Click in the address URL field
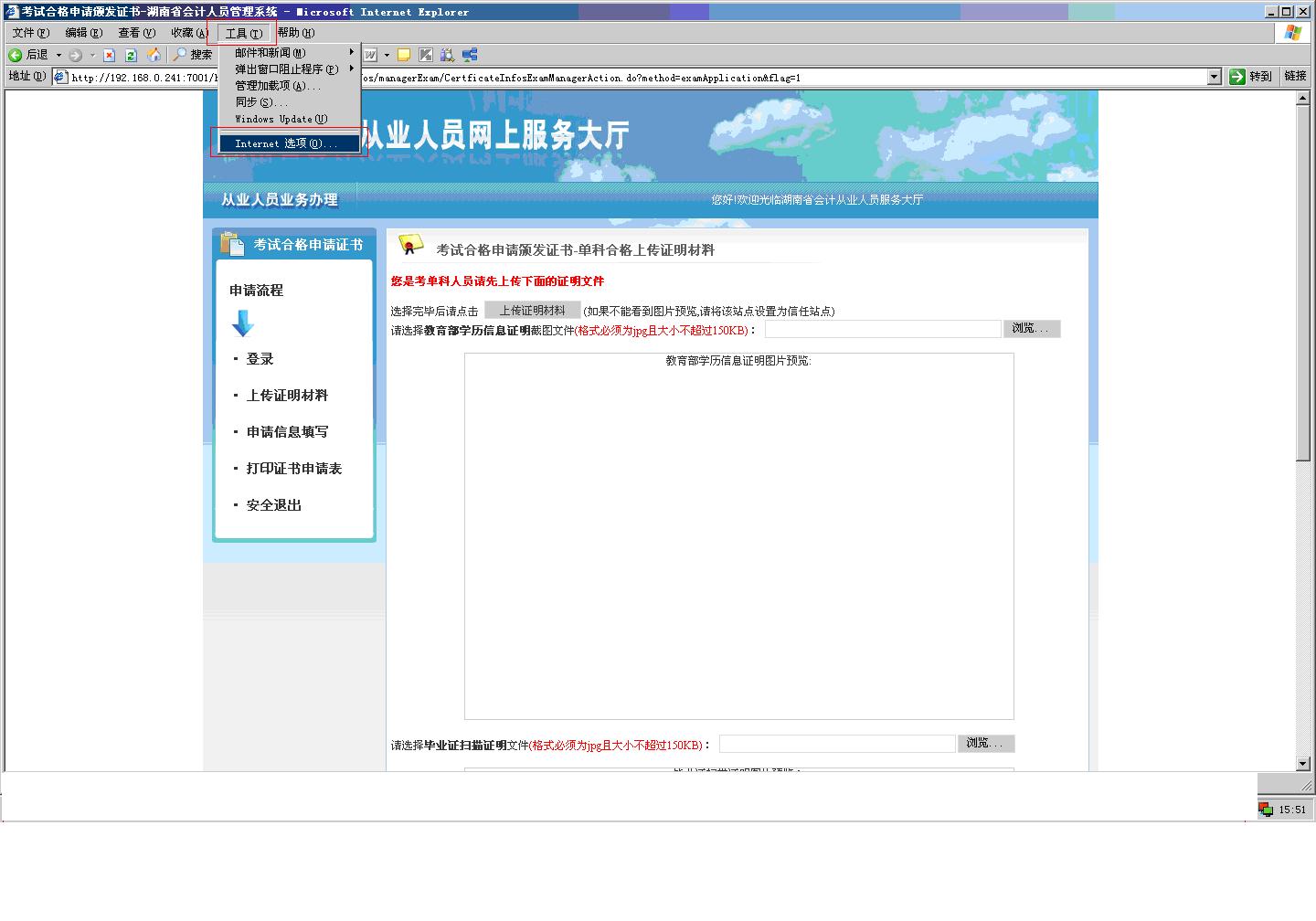 pos(639,77)
